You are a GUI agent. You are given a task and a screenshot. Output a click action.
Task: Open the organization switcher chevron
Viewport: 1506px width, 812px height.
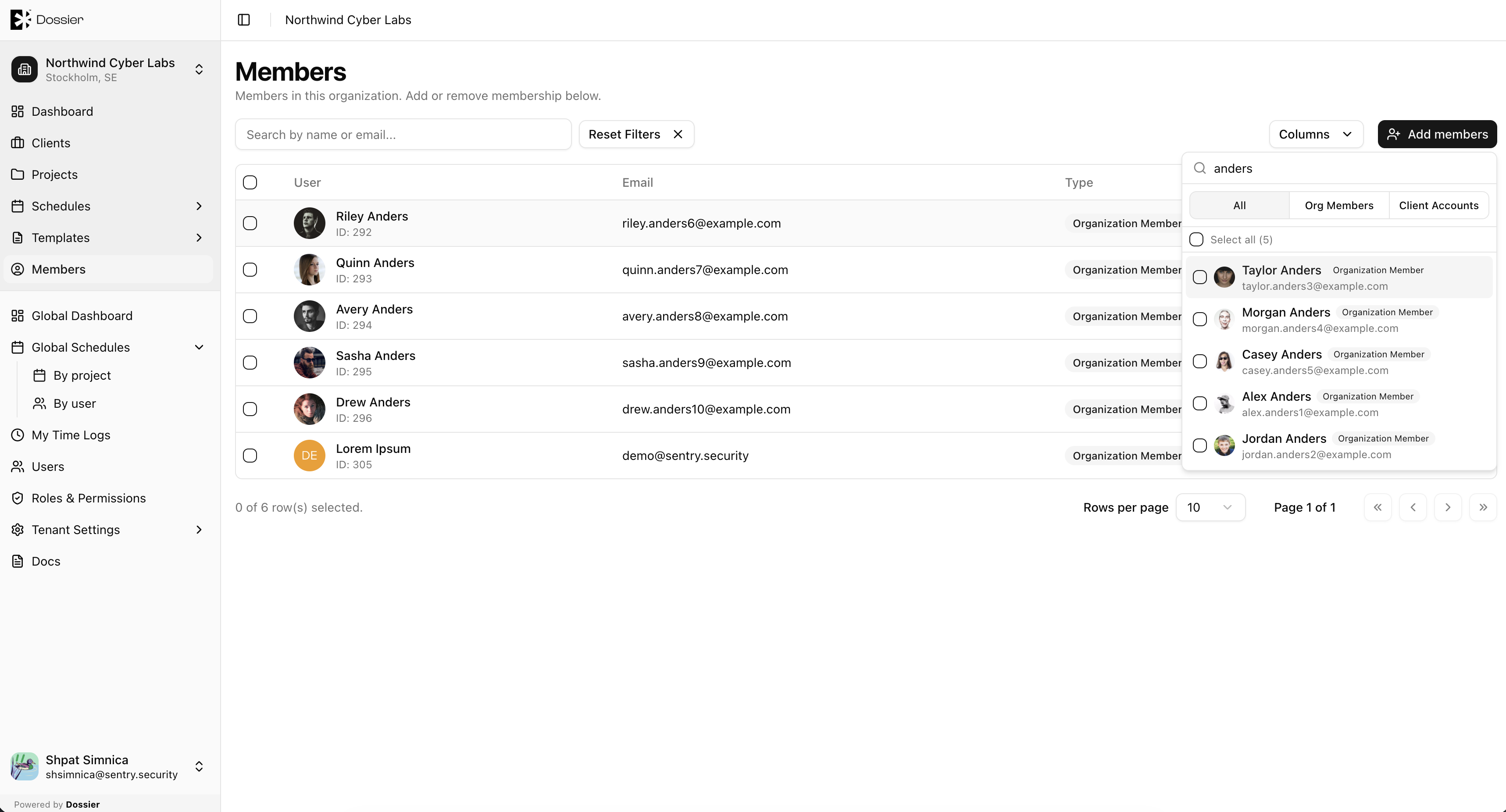[199, 70]
